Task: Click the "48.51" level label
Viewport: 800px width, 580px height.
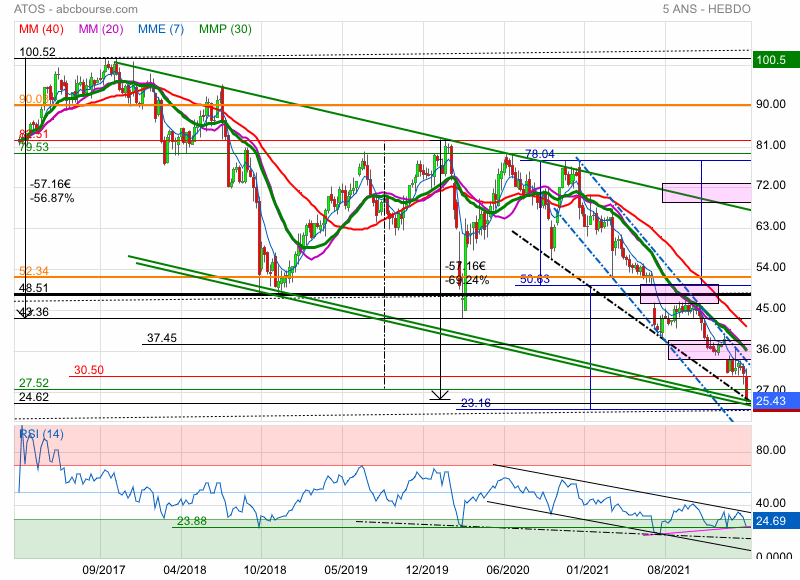Action: pos(34,288)
